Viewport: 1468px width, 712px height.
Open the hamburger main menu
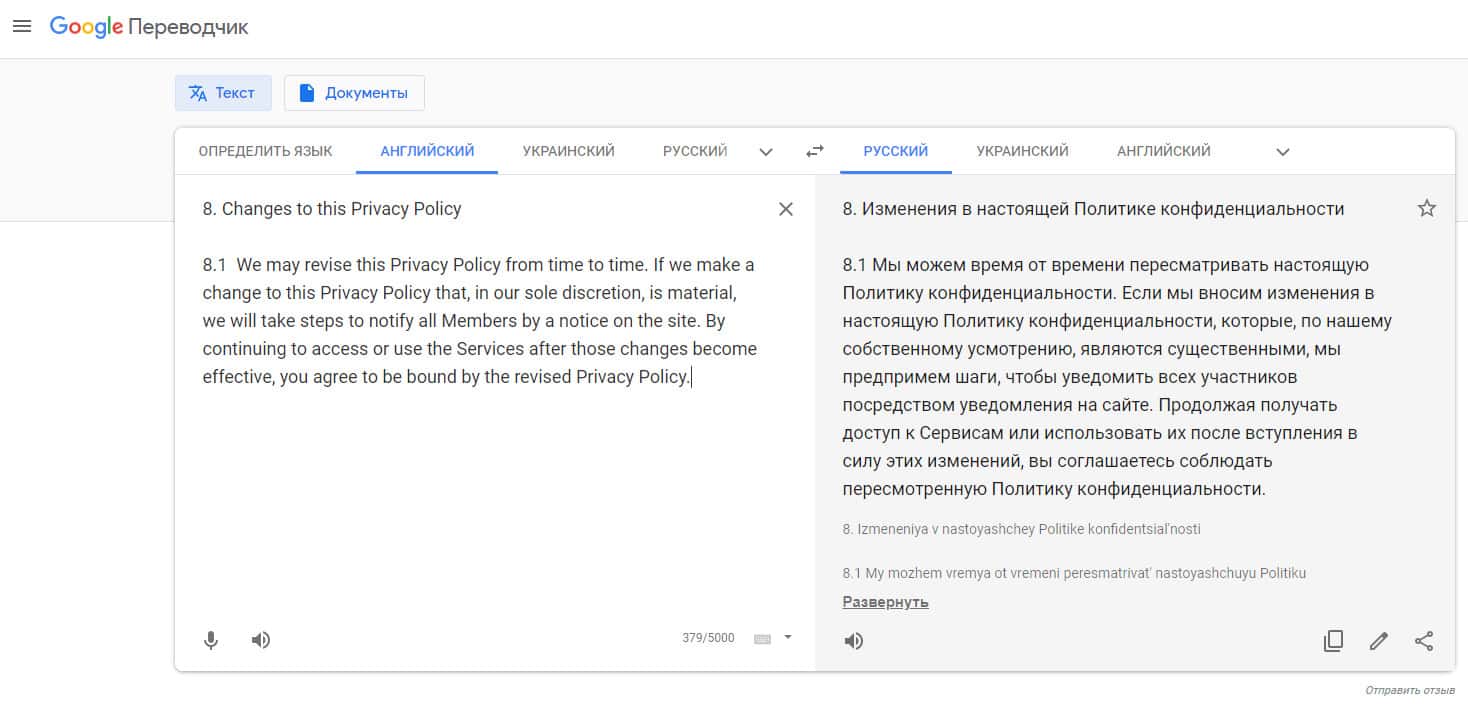click(x=22, y=27)
